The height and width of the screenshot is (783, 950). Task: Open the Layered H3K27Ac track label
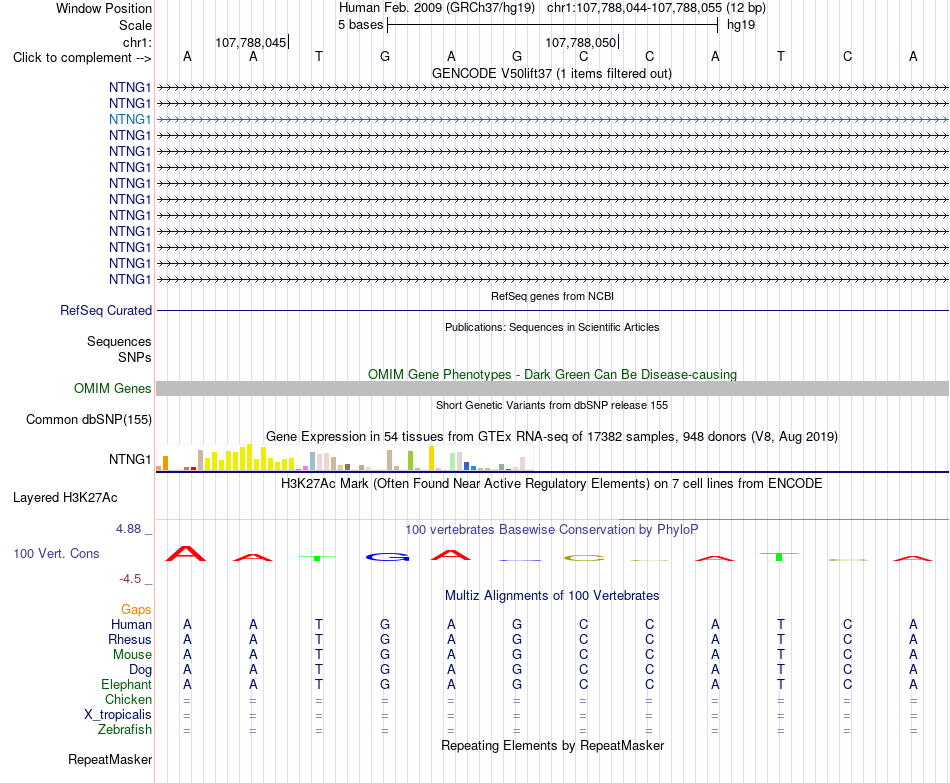click(65, 498)
